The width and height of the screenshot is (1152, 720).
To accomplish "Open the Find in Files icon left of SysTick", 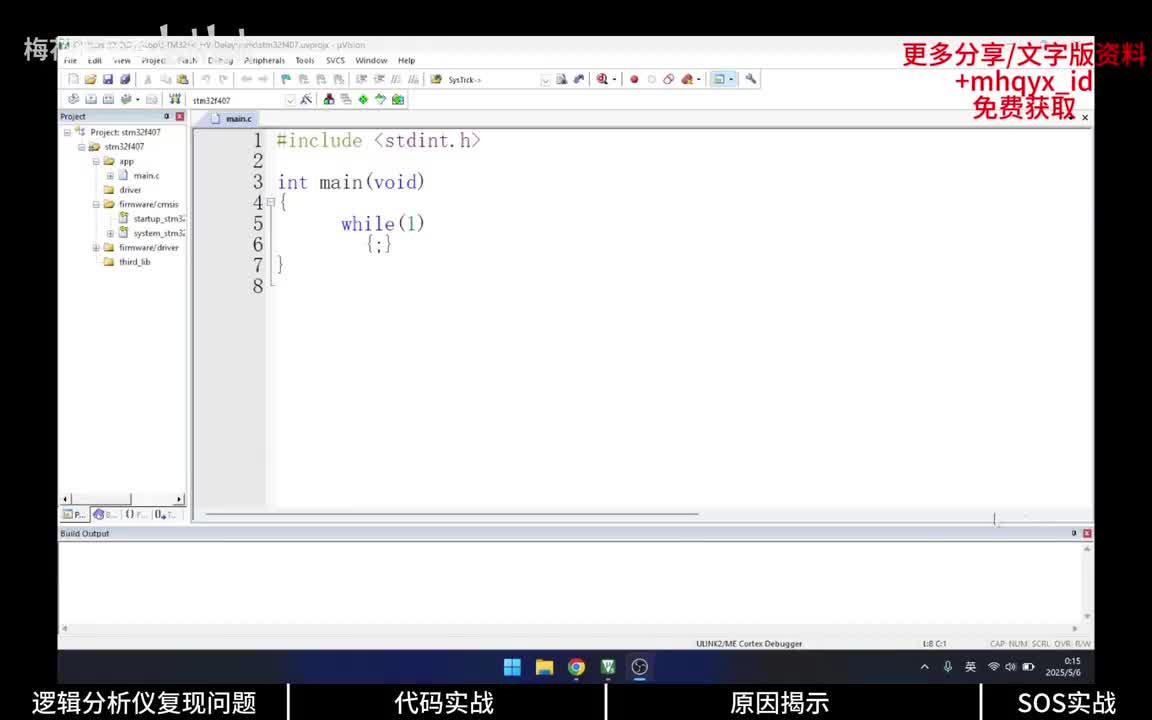I will (x=436, y=79).
